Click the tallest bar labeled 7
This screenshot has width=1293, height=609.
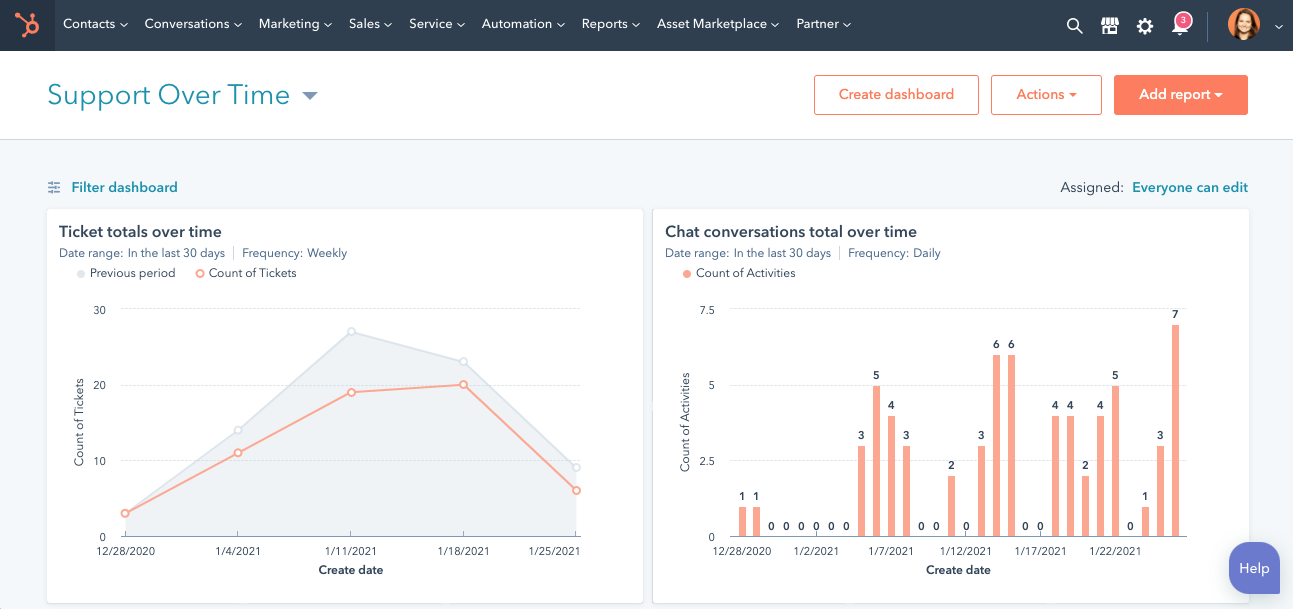click(1175, 430)
